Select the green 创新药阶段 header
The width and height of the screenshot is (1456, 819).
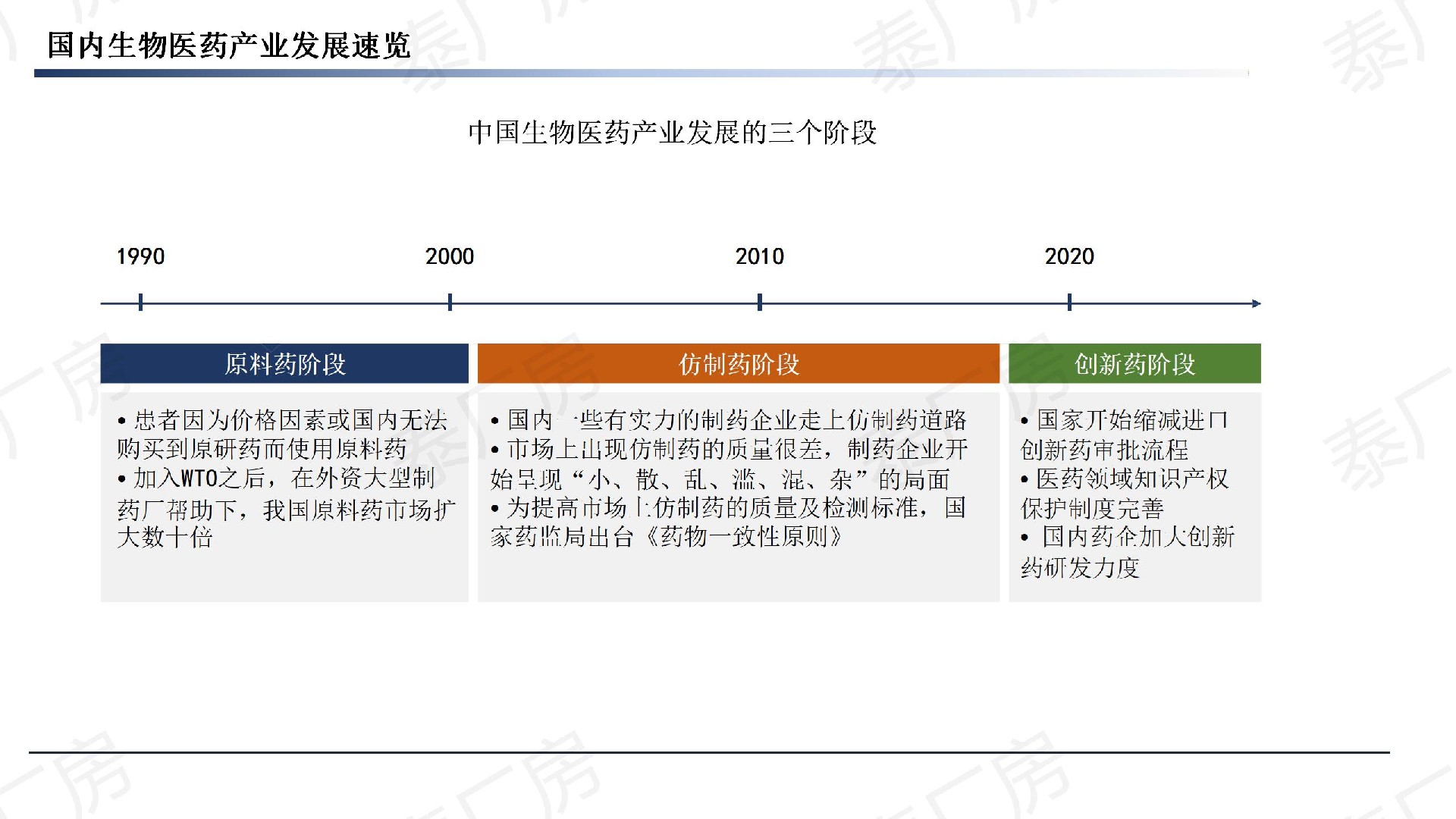pos(1134,364)
